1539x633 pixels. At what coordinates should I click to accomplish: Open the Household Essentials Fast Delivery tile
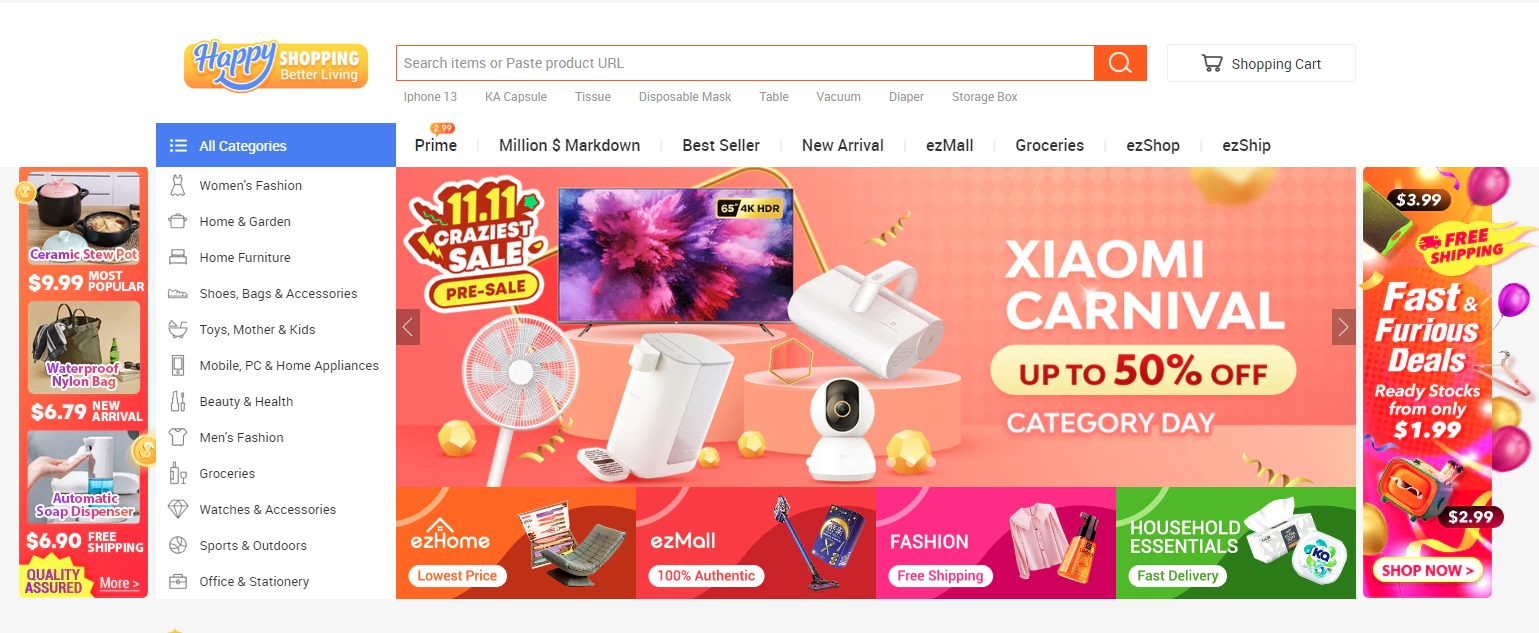(x=1236, y=543)
